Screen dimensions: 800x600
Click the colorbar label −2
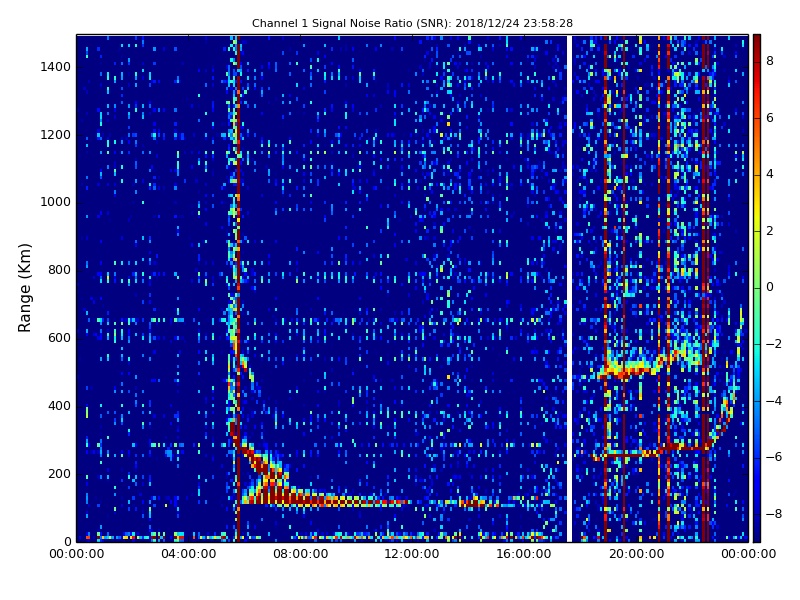tap(774, 344)
